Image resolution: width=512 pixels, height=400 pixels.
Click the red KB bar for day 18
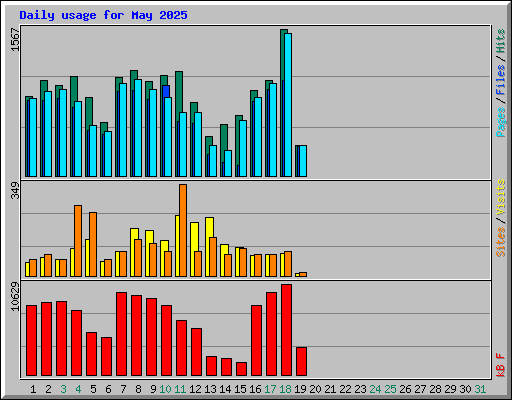(x=286, y=330)
